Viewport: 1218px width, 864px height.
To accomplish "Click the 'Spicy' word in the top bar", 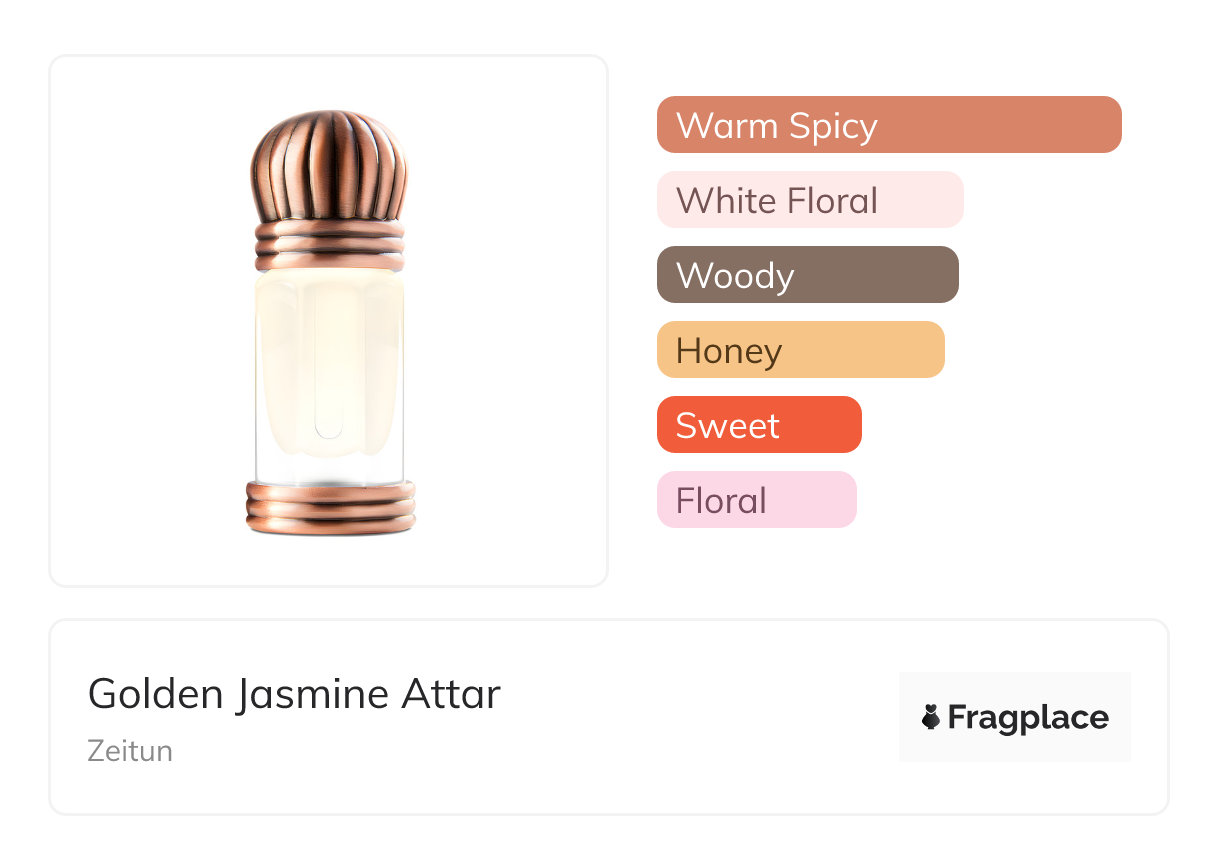I will [x=833, y=126].
